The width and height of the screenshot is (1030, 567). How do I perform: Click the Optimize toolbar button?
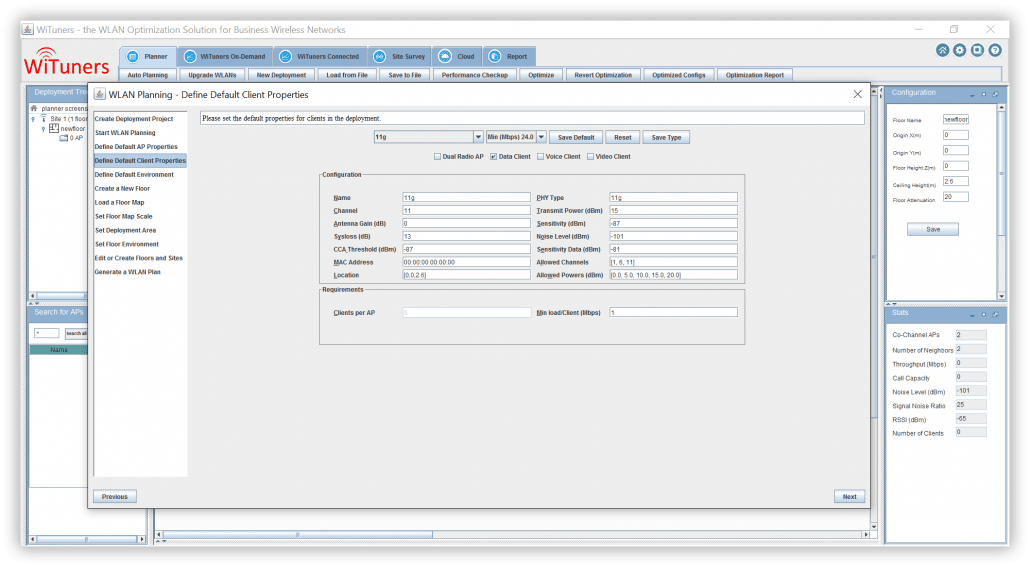[x=541, y=75]
